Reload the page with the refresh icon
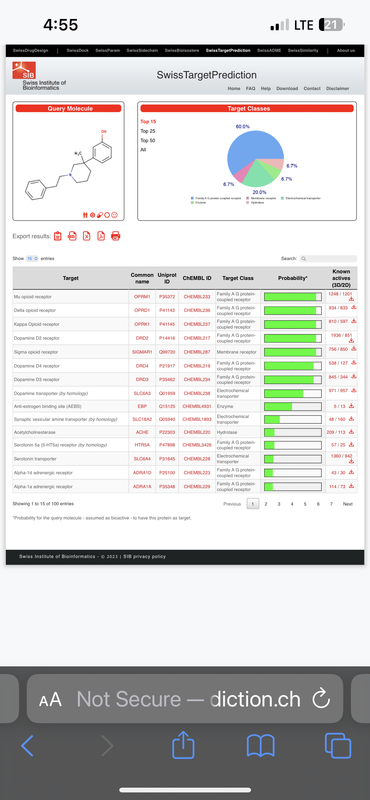Image resolution: width=370 pixels, height=800 pixels. 321,699
